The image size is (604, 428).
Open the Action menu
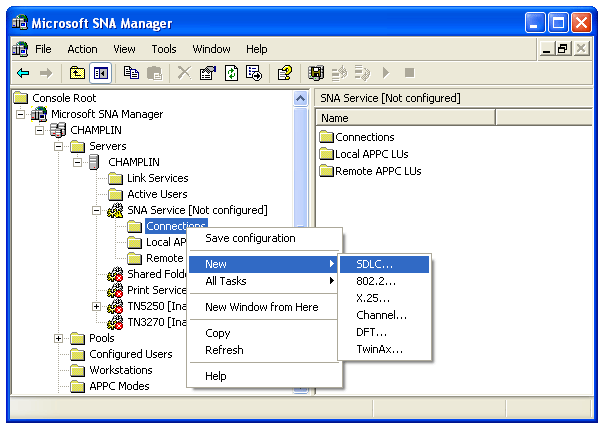(x=82, y=49)
